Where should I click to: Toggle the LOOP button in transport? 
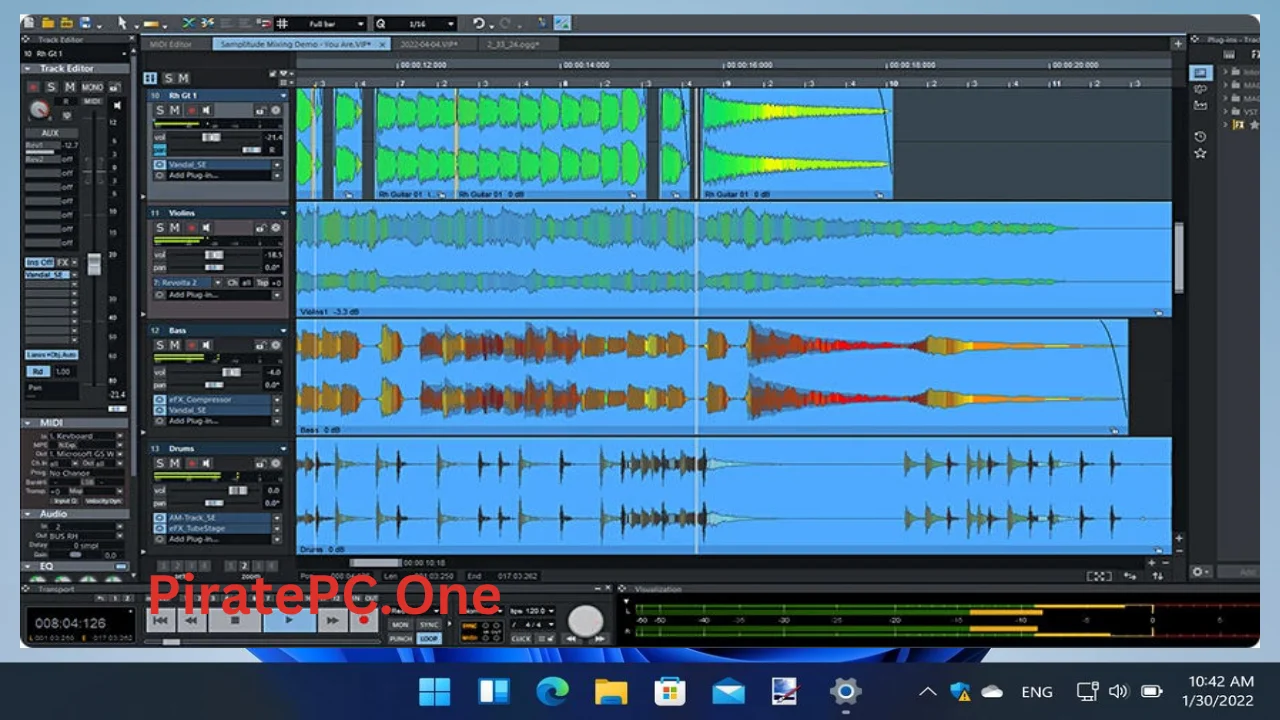coord(429,639)
